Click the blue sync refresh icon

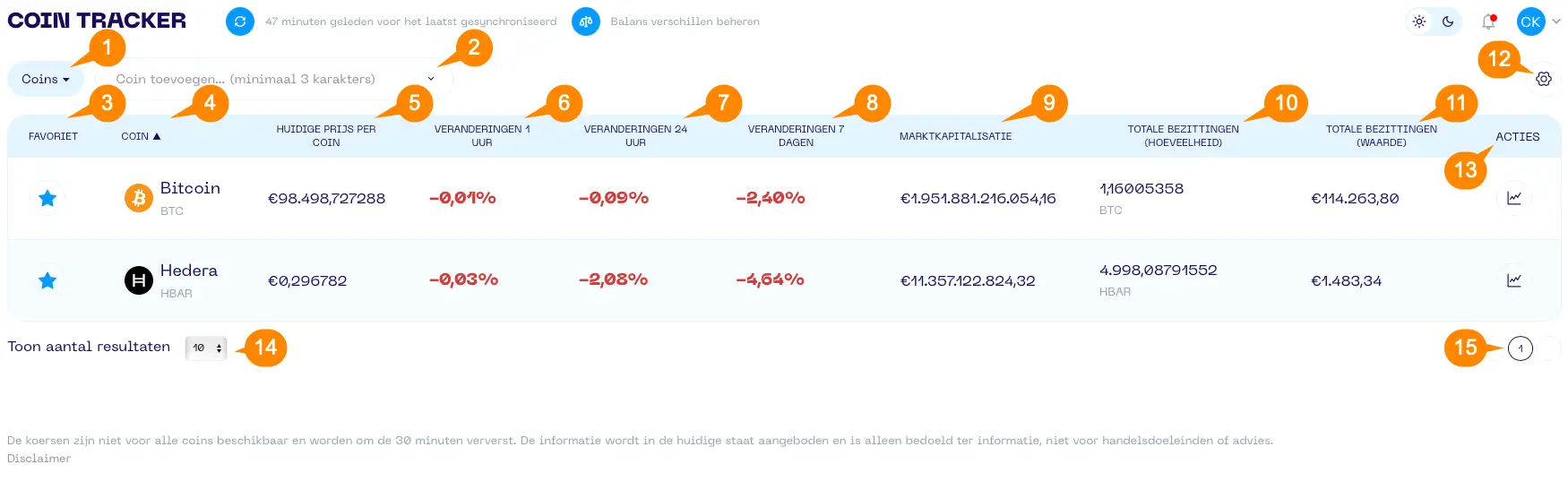coord(240,21)
